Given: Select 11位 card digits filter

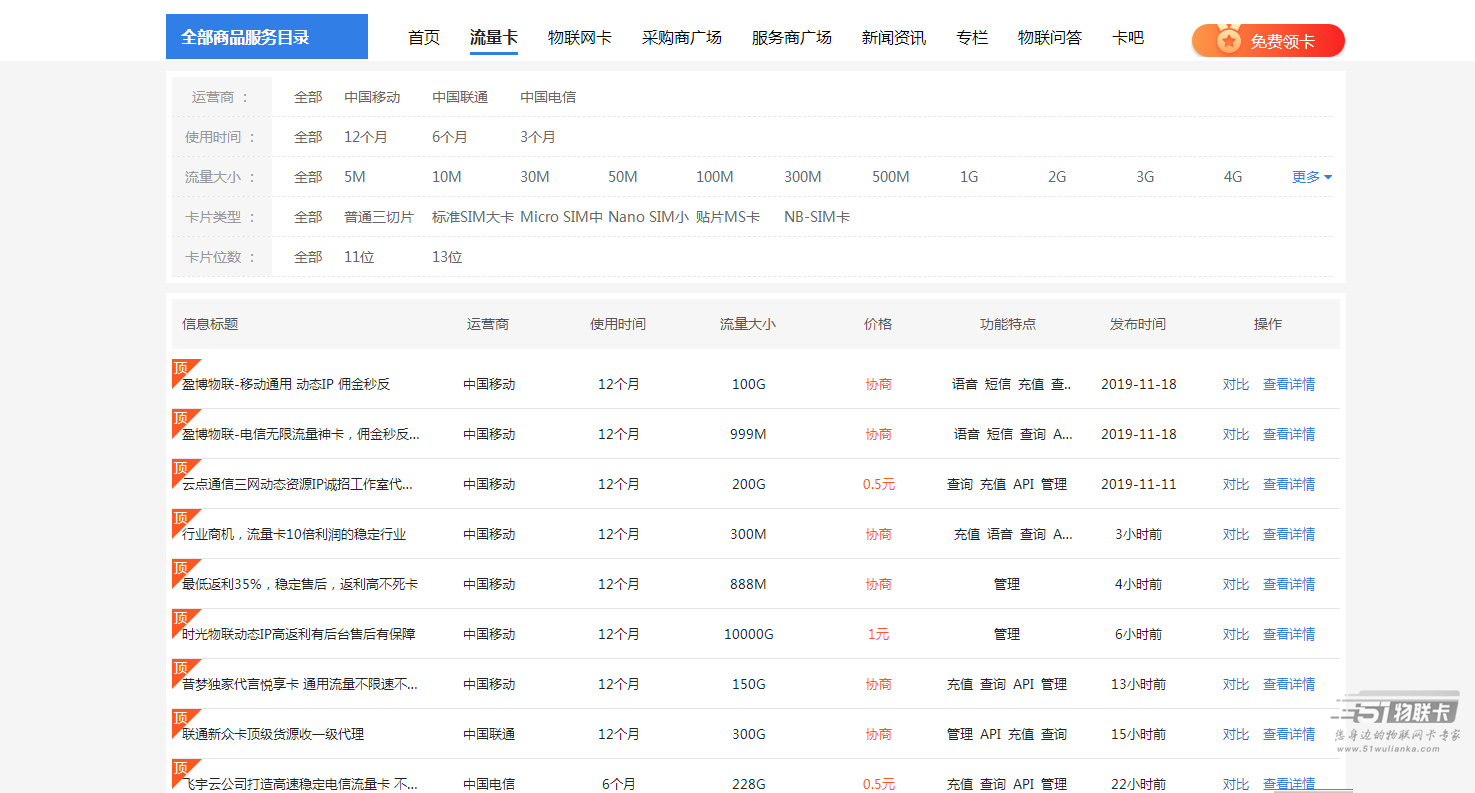Looking at the screenshot, I should [x=359, y=257].
